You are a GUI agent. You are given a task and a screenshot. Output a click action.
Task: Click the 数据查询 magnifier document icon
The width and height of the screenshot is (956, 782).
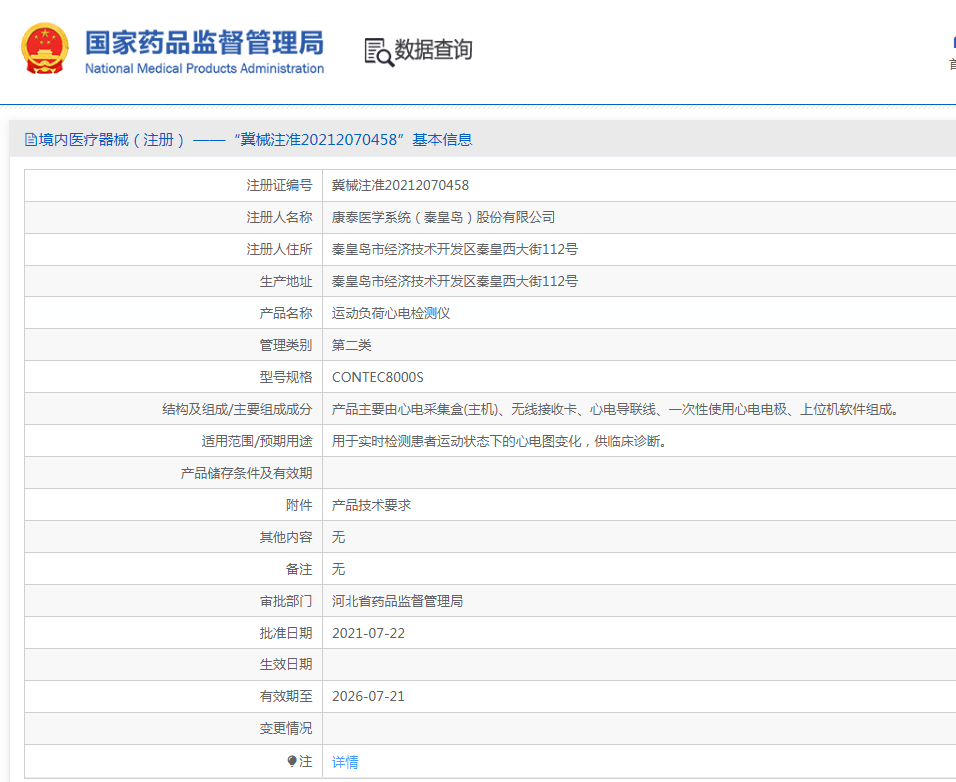click(x=379, y=52)
